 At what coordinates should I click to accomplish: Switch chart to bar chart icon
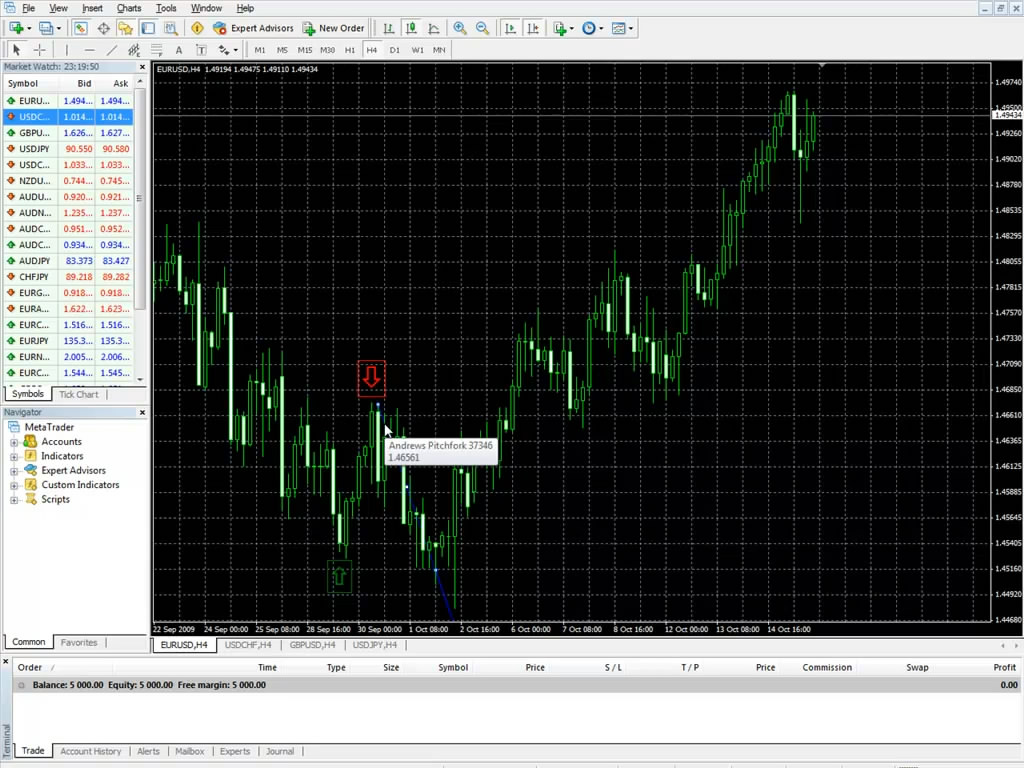(x=389, y=28)
